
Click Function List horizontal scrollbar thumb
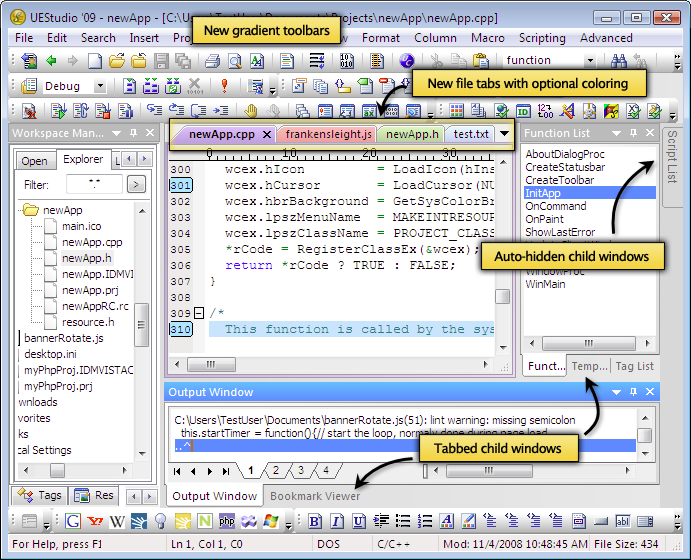(588, 343)
